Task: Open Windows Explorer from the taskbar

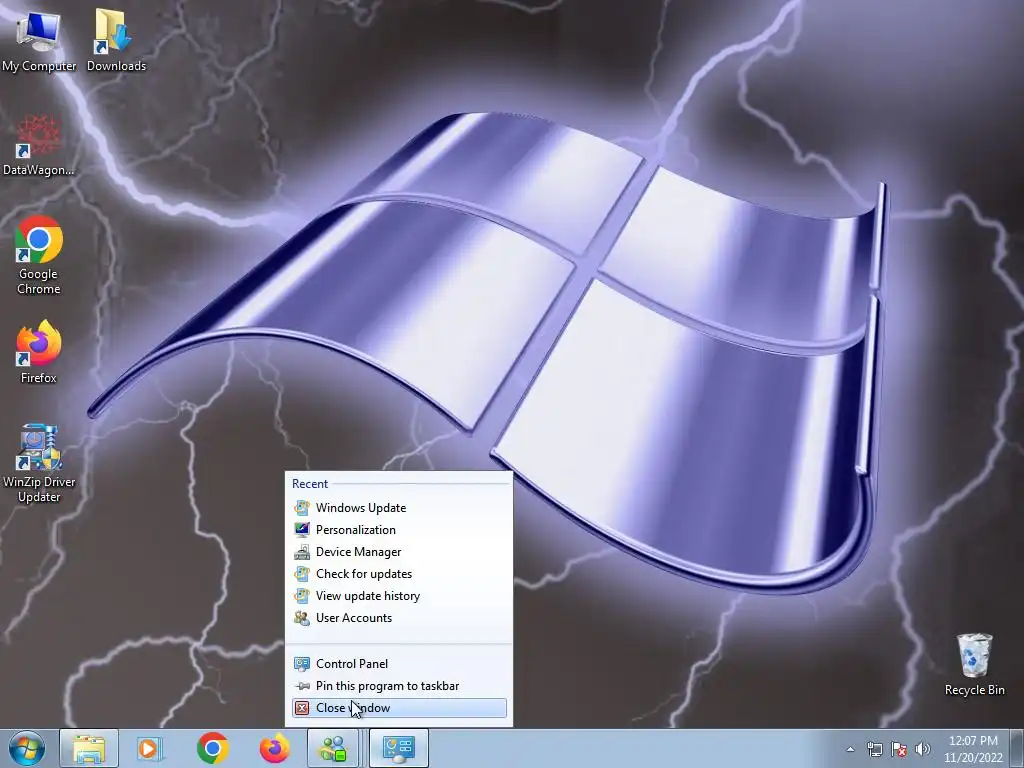Action: tap(89, 748)
